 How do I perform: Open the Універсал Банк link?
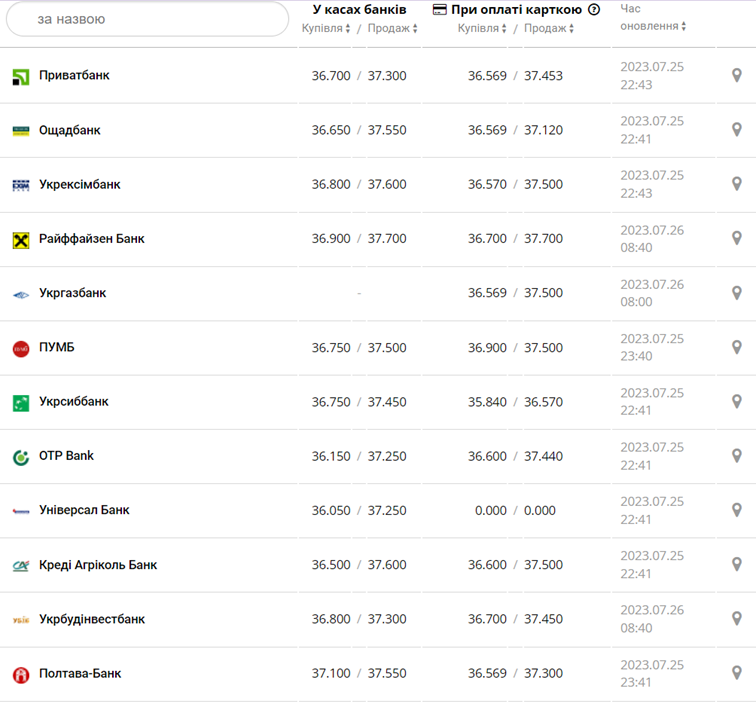pos(84,510)
